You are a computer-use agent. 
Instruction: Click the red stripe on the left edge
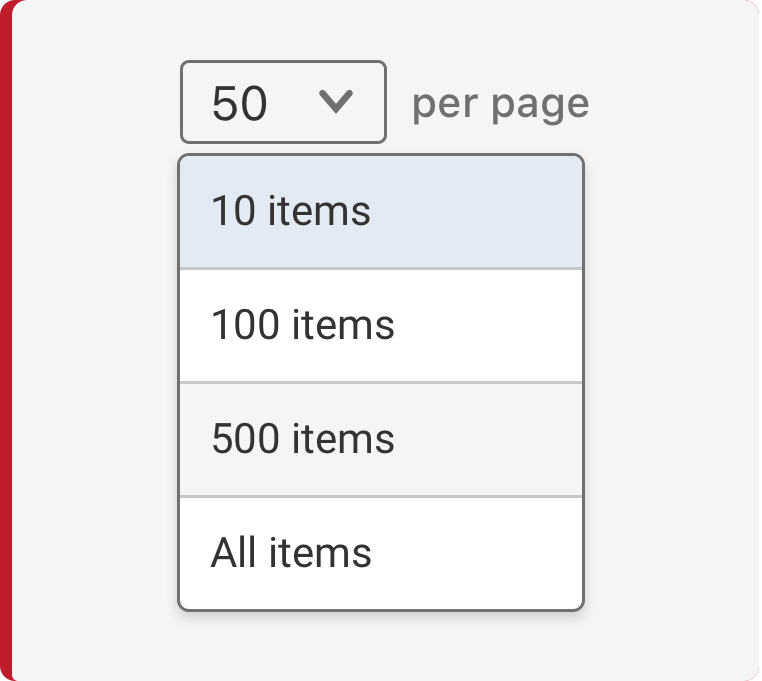(5, 340)
